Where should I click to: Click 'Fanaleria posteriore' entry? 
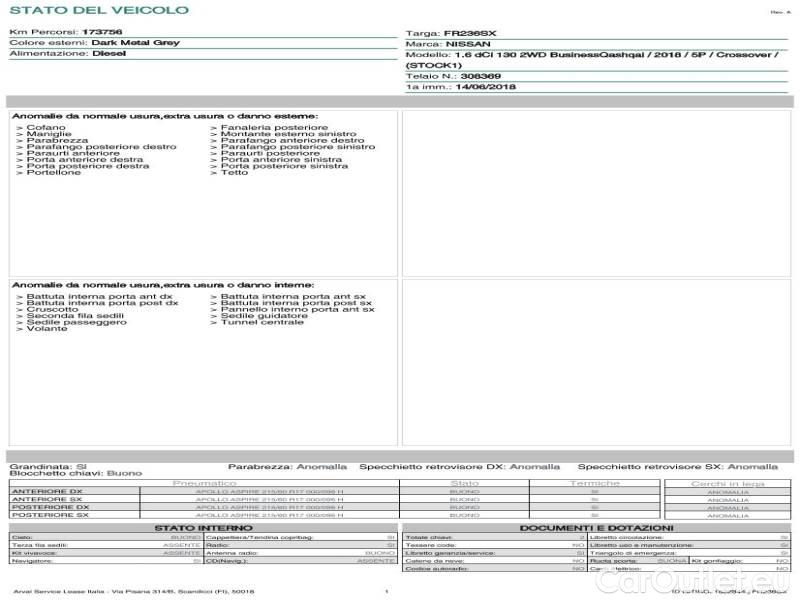pos(274,127)
